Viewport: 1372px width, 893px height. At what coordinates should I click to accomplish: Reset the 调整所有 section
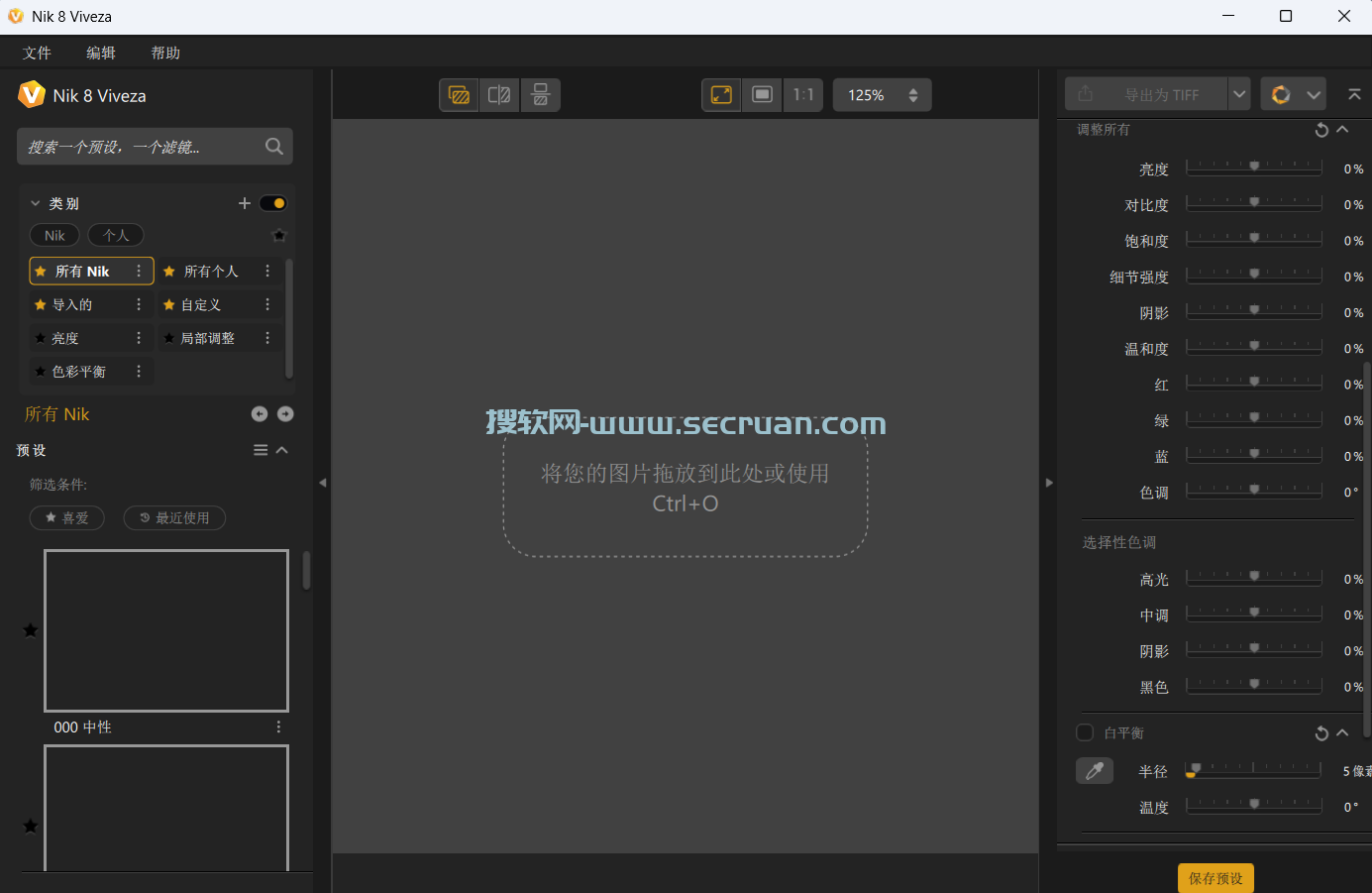[1321, 130]
